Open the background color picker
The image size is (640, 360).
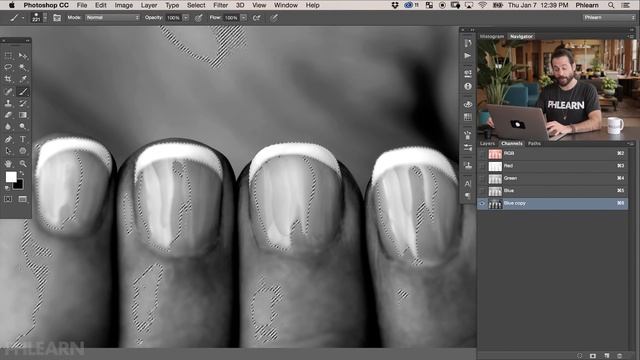[x=19, y=185]
